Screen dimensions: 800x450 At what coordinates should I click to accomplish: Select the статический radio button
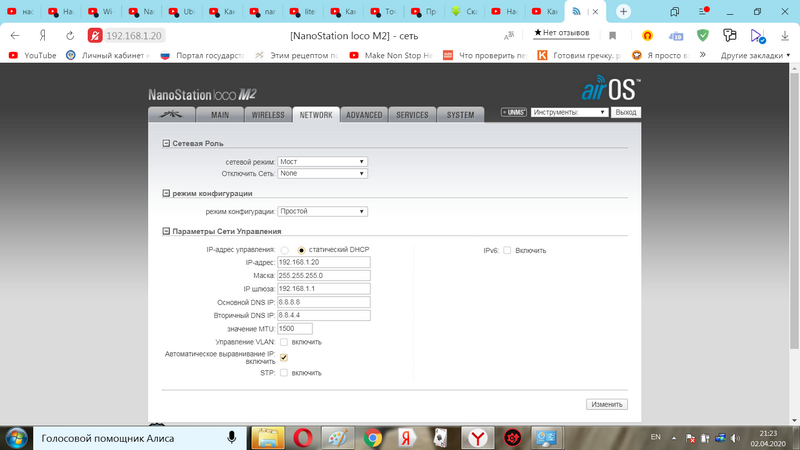coord(301,250)
